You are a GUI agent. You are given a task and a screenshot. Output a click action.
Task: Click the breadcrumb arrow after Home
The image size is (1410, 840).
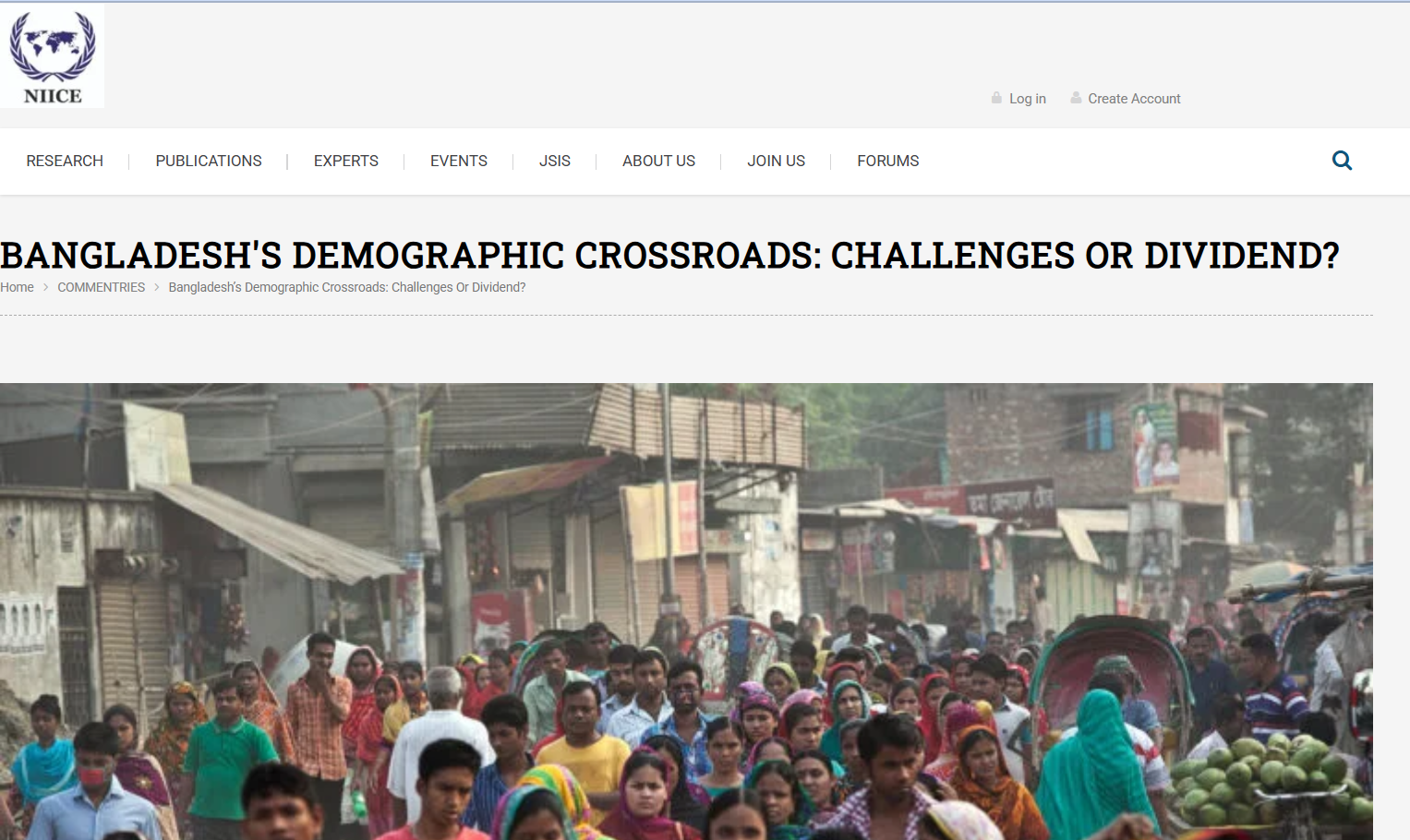point(45,287)
